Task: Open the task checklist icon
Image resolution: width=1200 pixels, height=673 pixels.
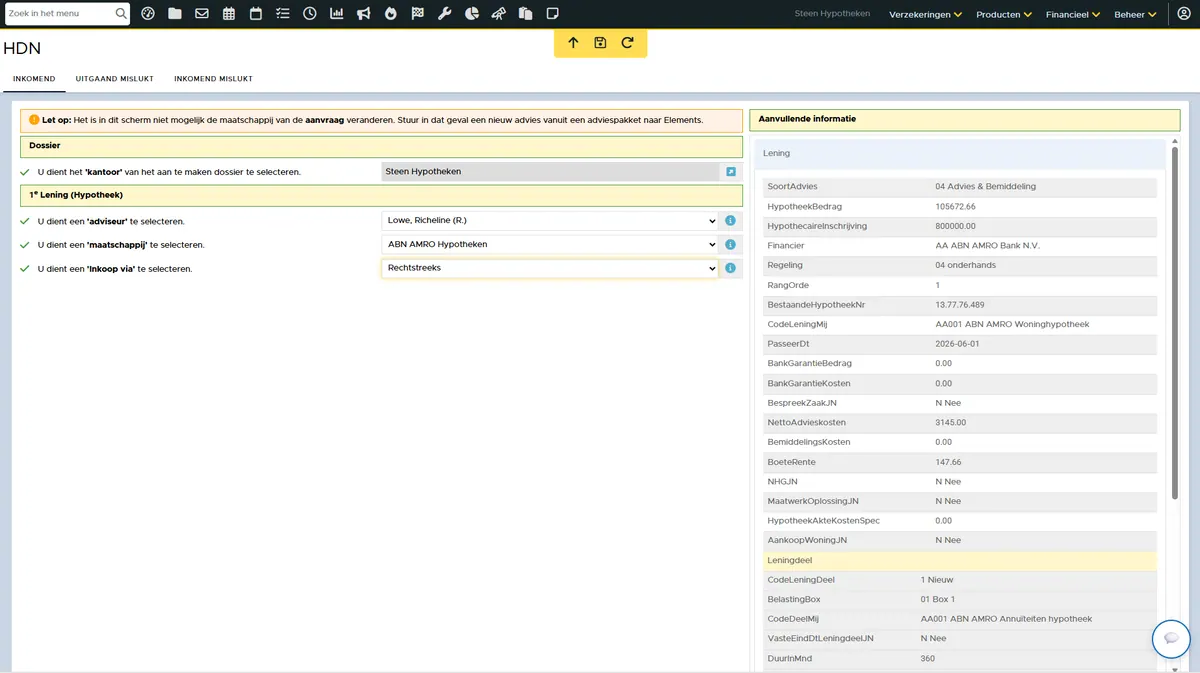Action: click(x=283, y=14)
